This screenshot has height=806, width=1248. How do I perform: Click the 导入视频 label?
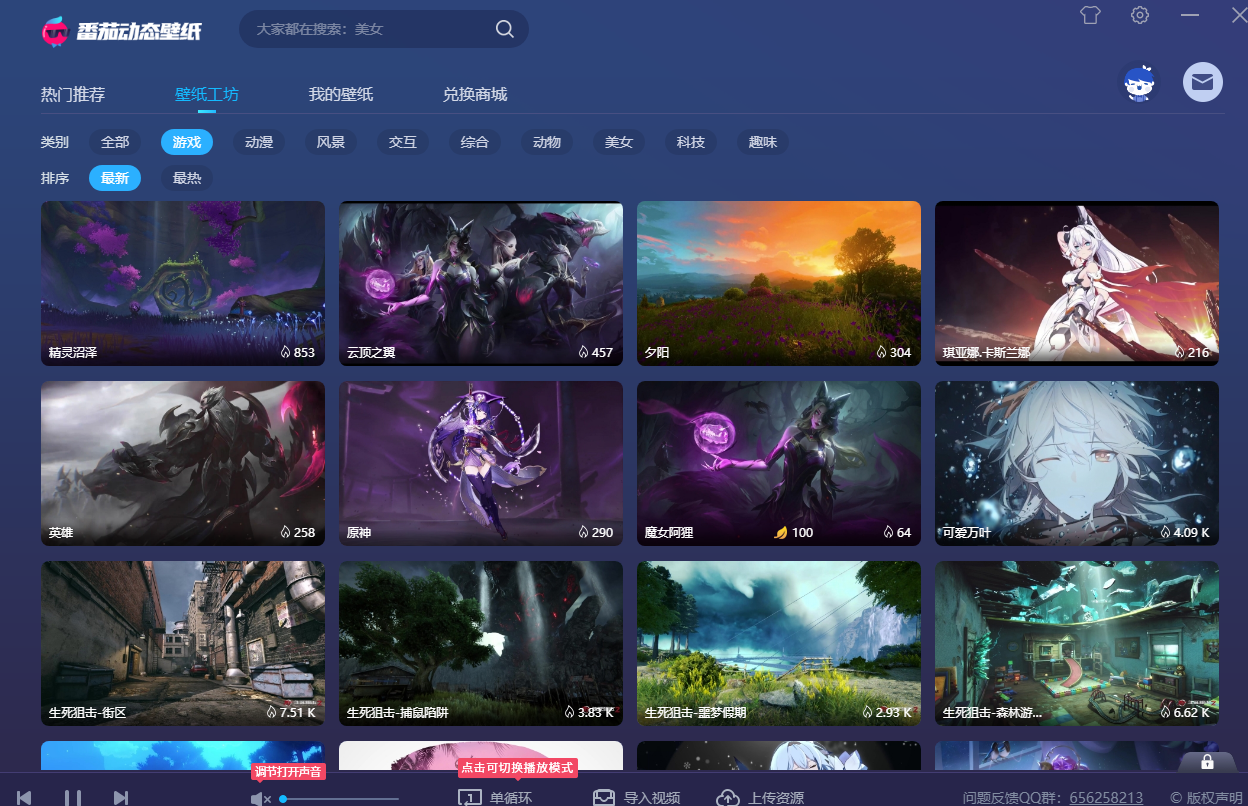point(652,798)
